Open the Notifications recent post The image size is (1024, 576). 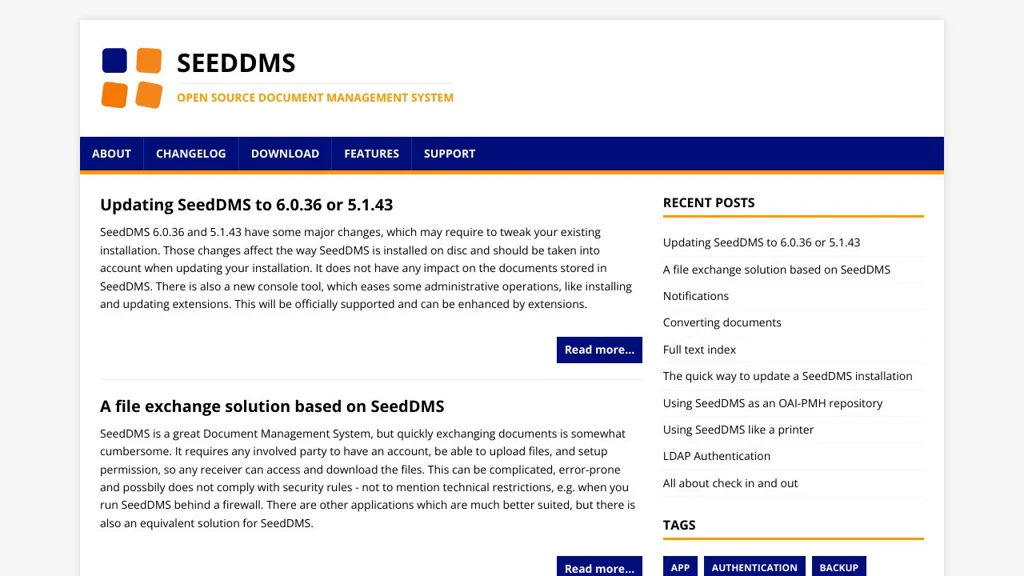coord(696,296)
